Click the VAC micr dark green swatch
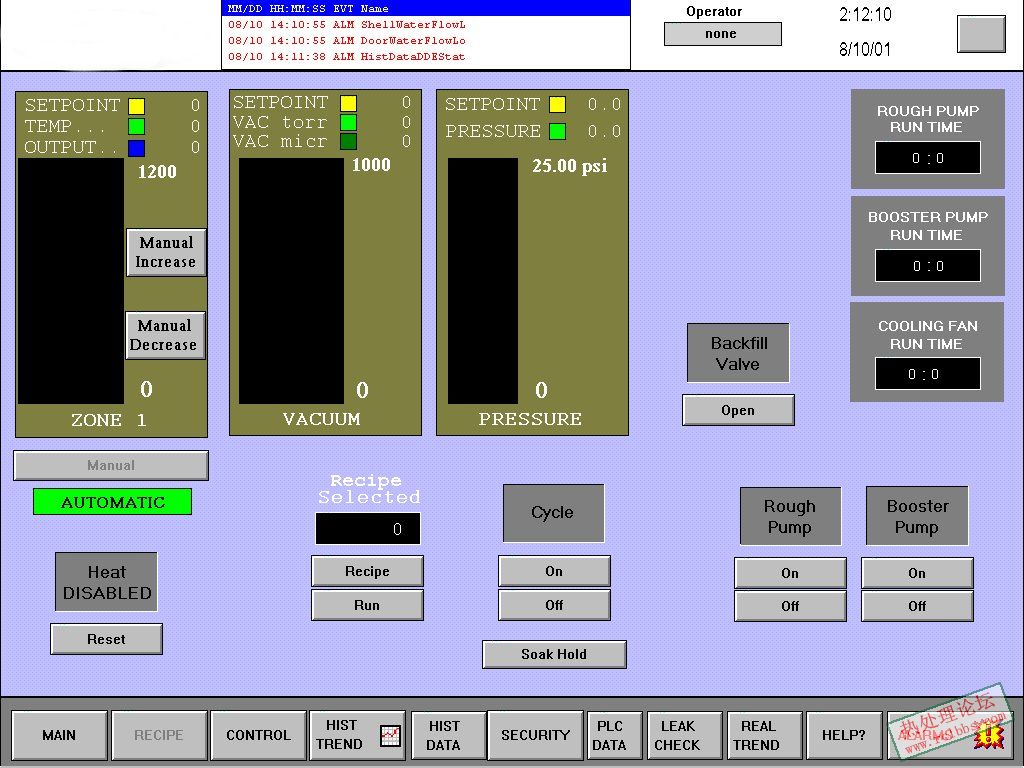Screen dimensions: 1024x768 (x=349, y=141)
